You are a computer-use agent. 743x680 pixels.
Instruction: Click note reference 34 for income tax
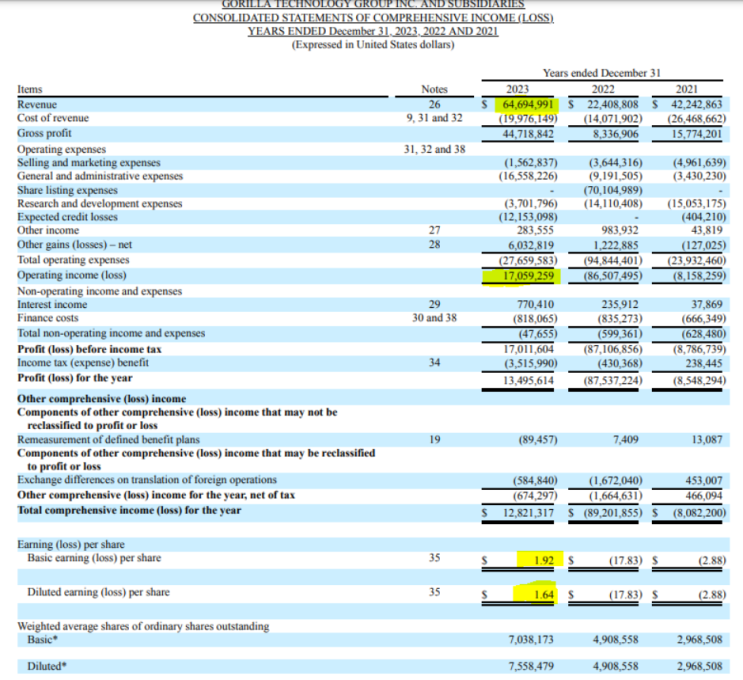(x=434, y=363)
